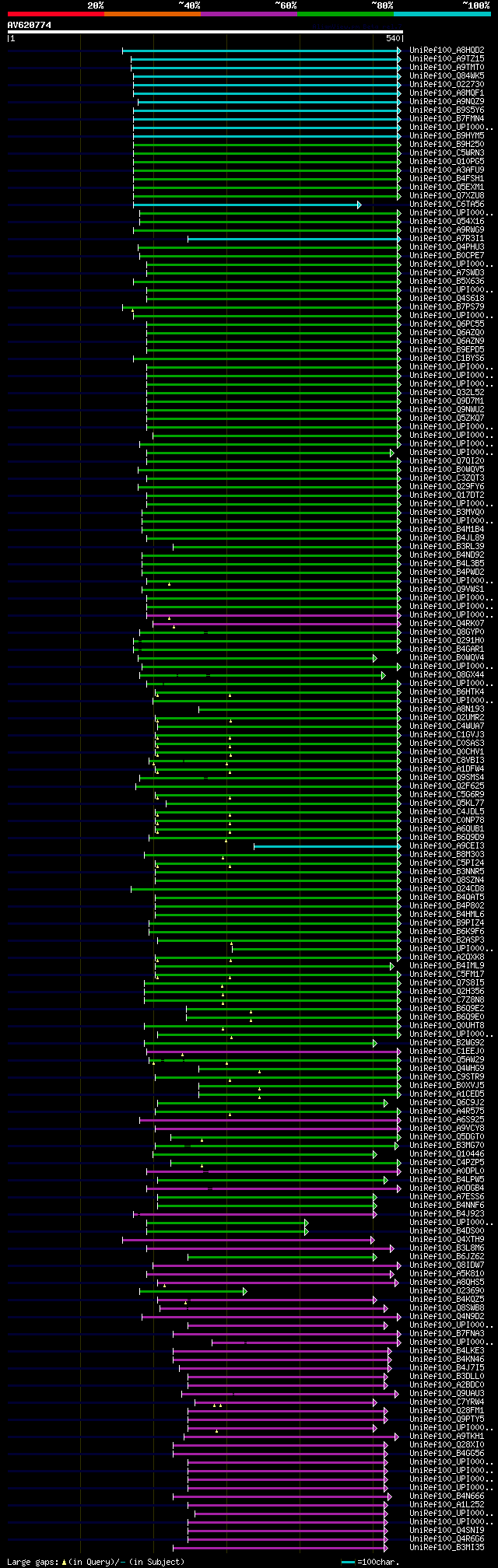Click the cyan alignment bar for UniRef100_A8HQD2

coord(260,51)
